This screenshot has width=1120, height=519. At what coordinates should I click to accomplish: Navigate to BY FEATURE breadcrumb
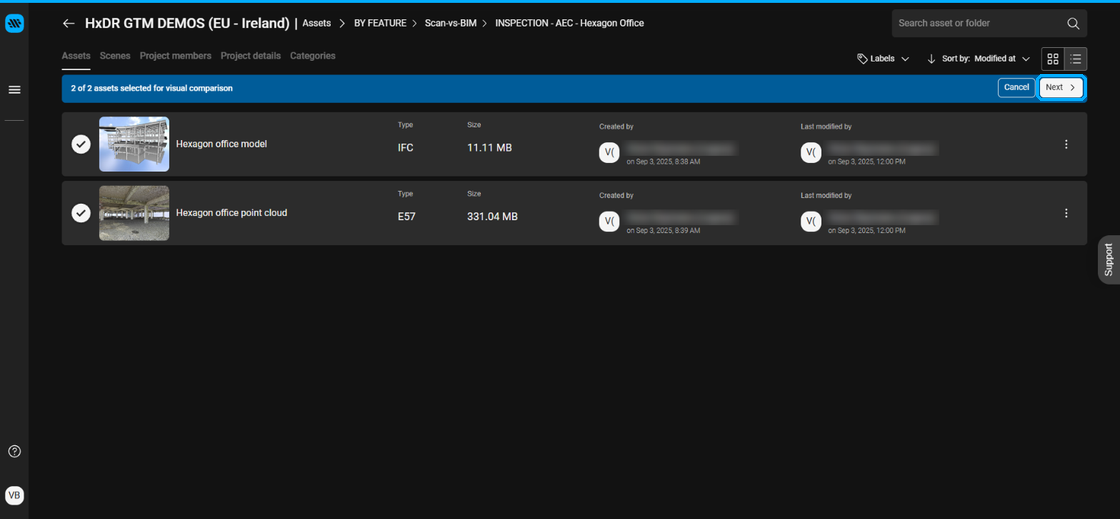coord(380,24)
